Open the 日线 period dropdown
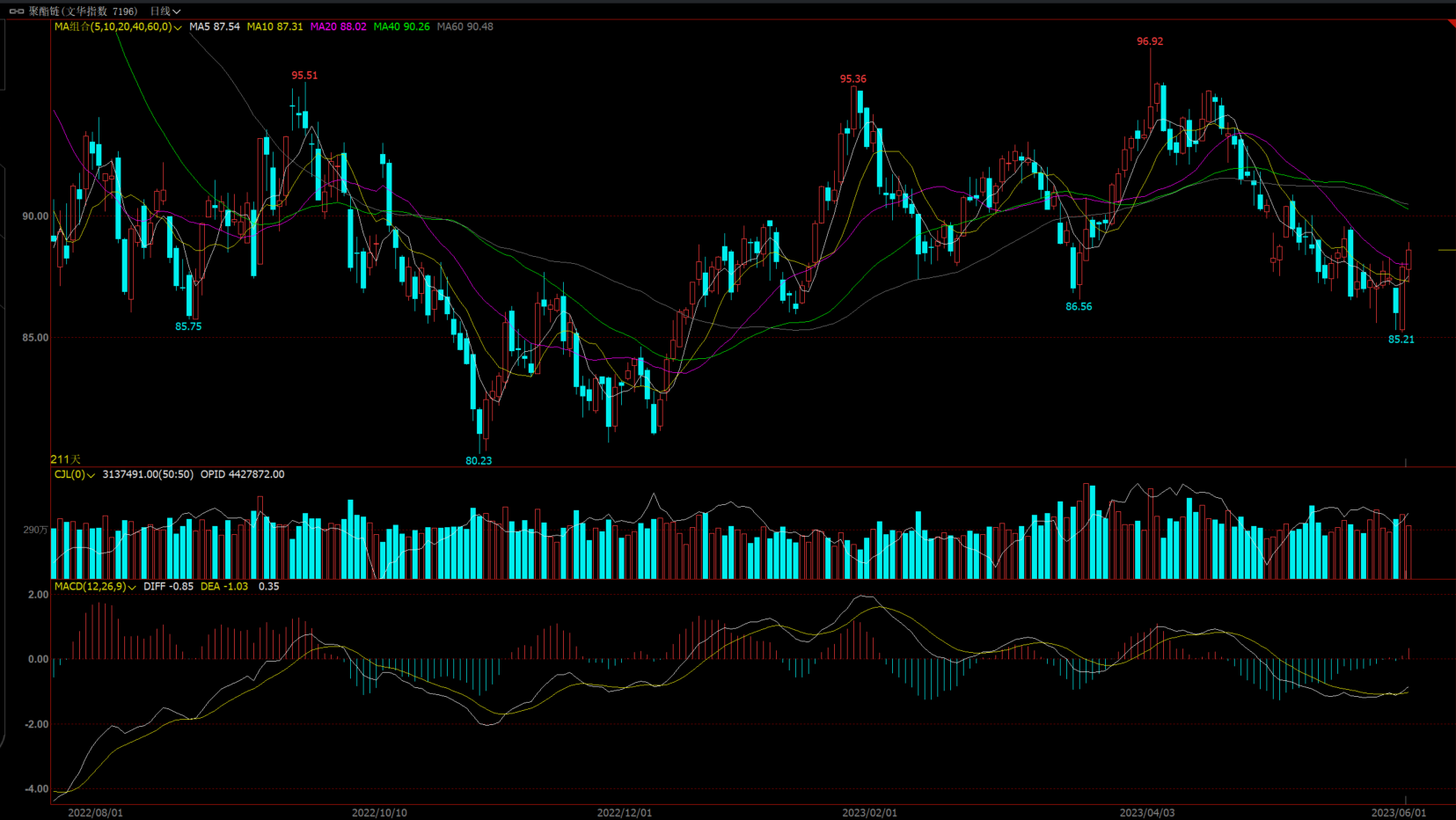 click(x=165, y=11)
